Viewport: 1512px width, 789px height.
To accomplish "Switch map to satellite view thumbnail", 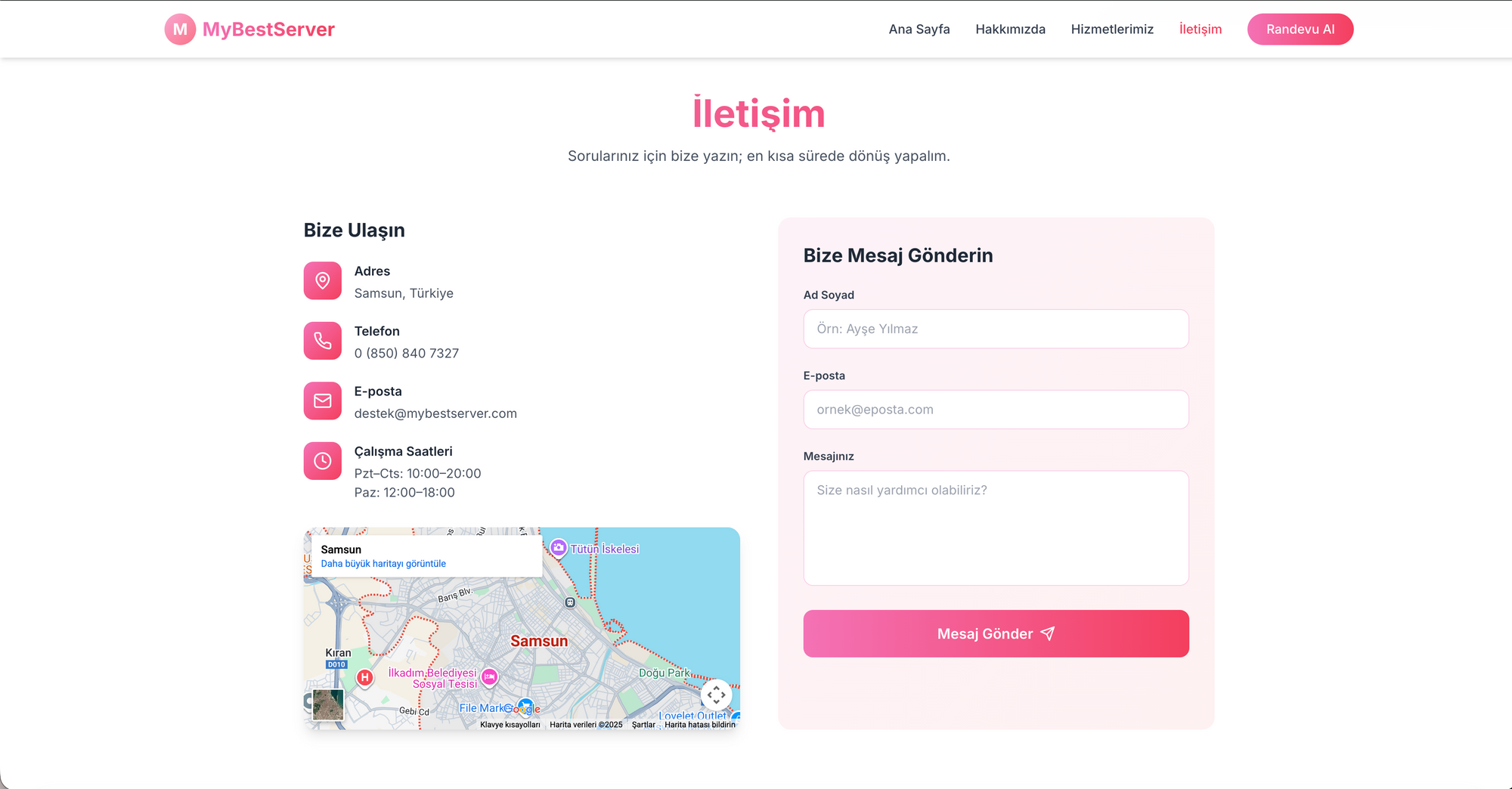I will pyautogui.click(x=328, y=704).
